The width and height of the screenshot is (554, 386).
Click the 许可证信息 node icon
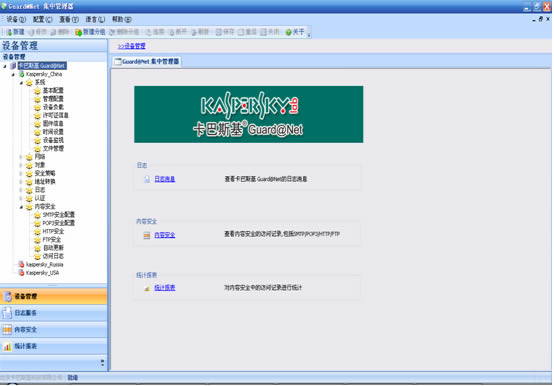point(37,115)
